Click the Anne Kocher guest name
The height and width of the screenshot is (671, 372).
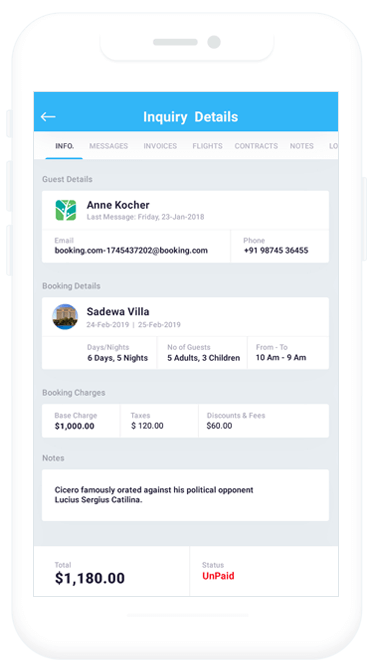118,205
